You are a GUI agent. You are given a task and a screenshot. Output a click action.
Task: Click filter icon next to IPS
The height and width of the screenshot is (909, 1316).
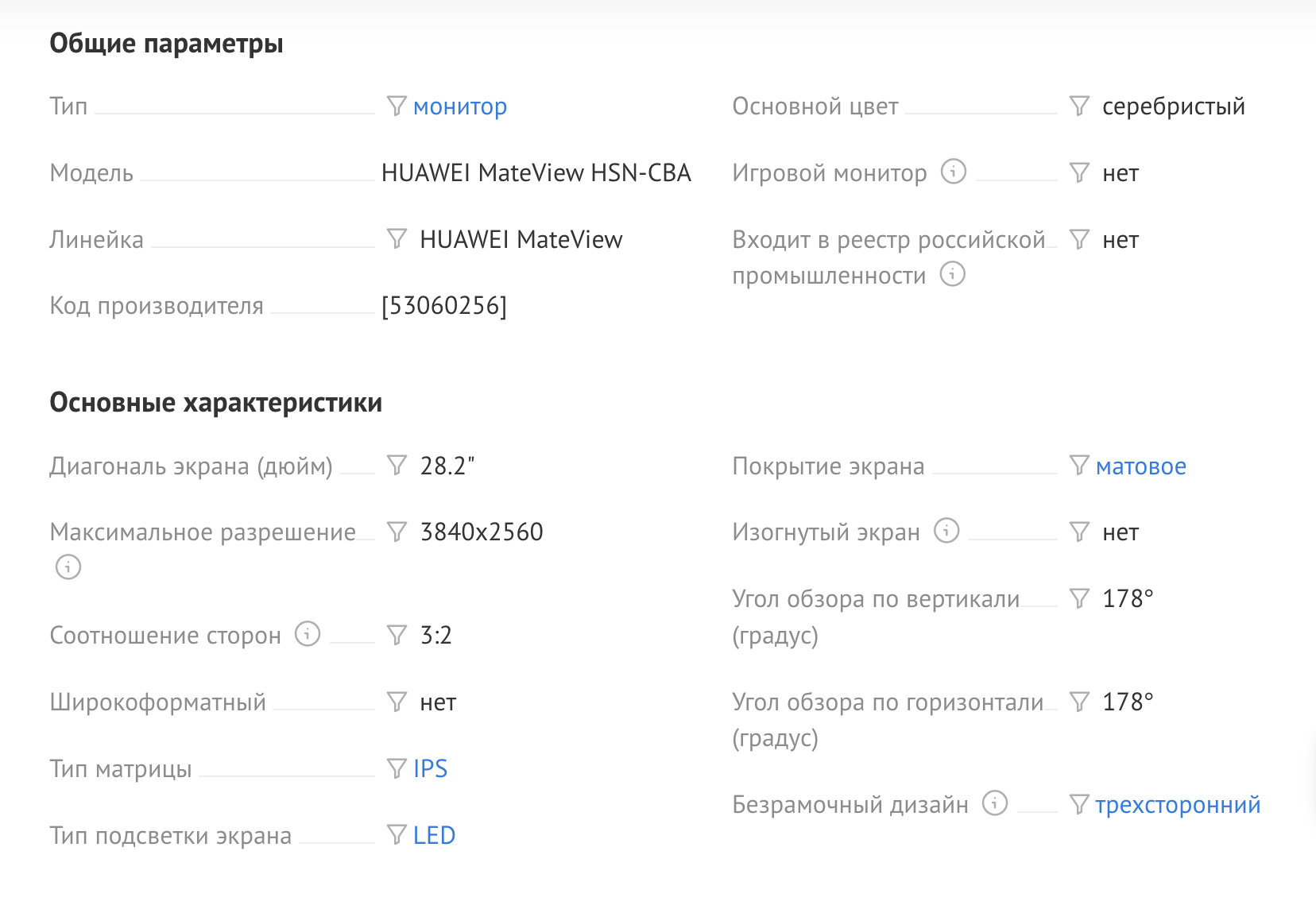397,768
